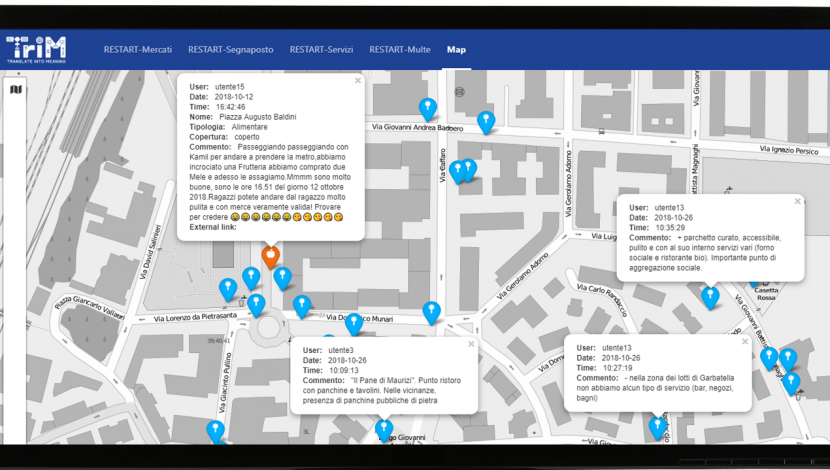Click marker under Il Pane di Maurizi popup
Image resolution: width=830 pixels, height=470 pixels.
(x=383, y=430)
